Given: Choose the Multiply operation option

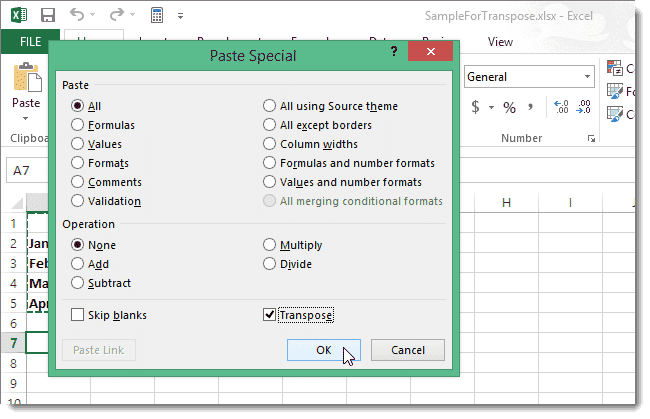Looking at the screenshot, I should click(270, 245).
